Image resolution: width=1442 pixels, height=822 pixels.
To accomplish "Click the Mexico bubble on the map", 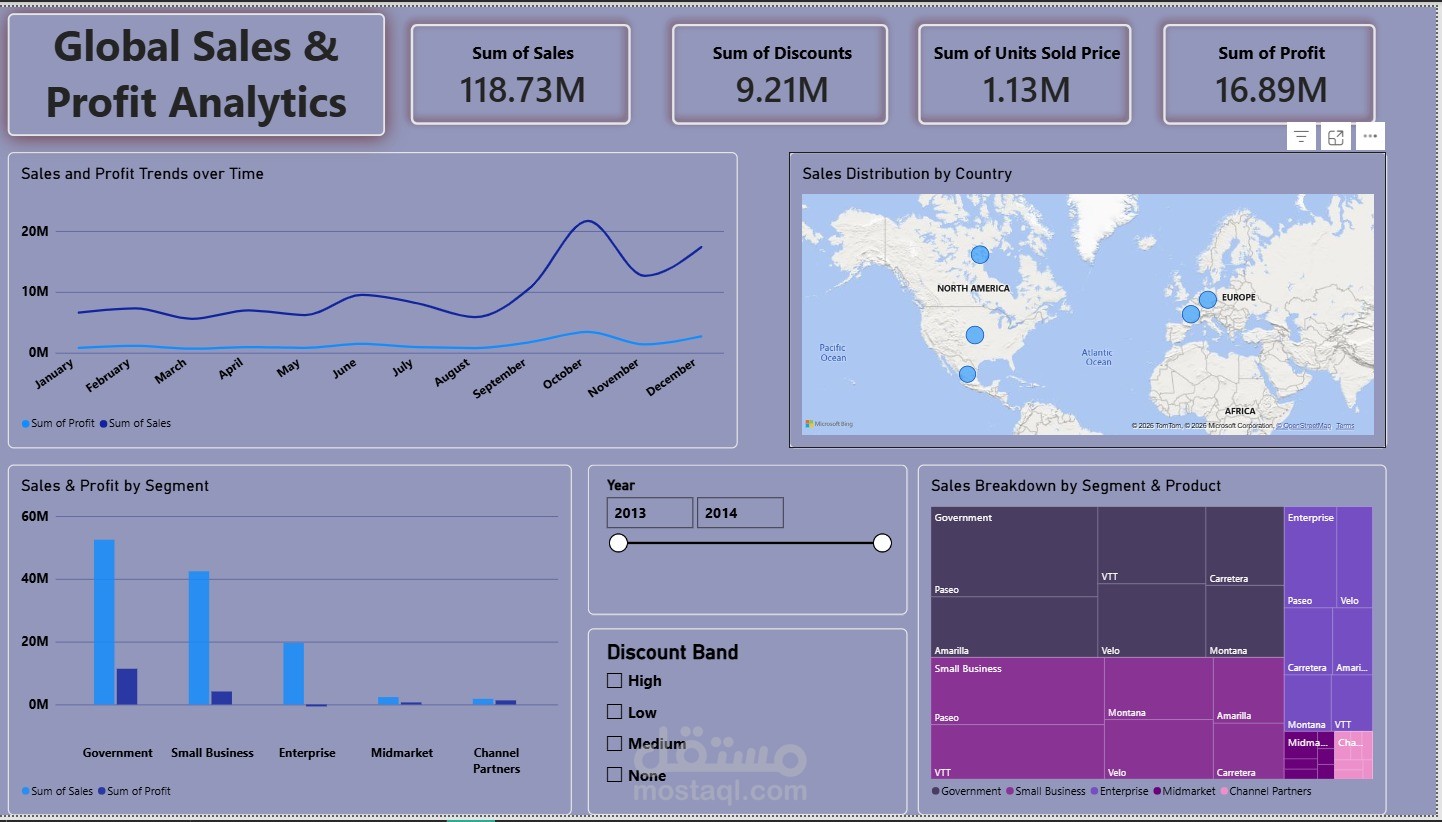I will (x=967, y=374).
